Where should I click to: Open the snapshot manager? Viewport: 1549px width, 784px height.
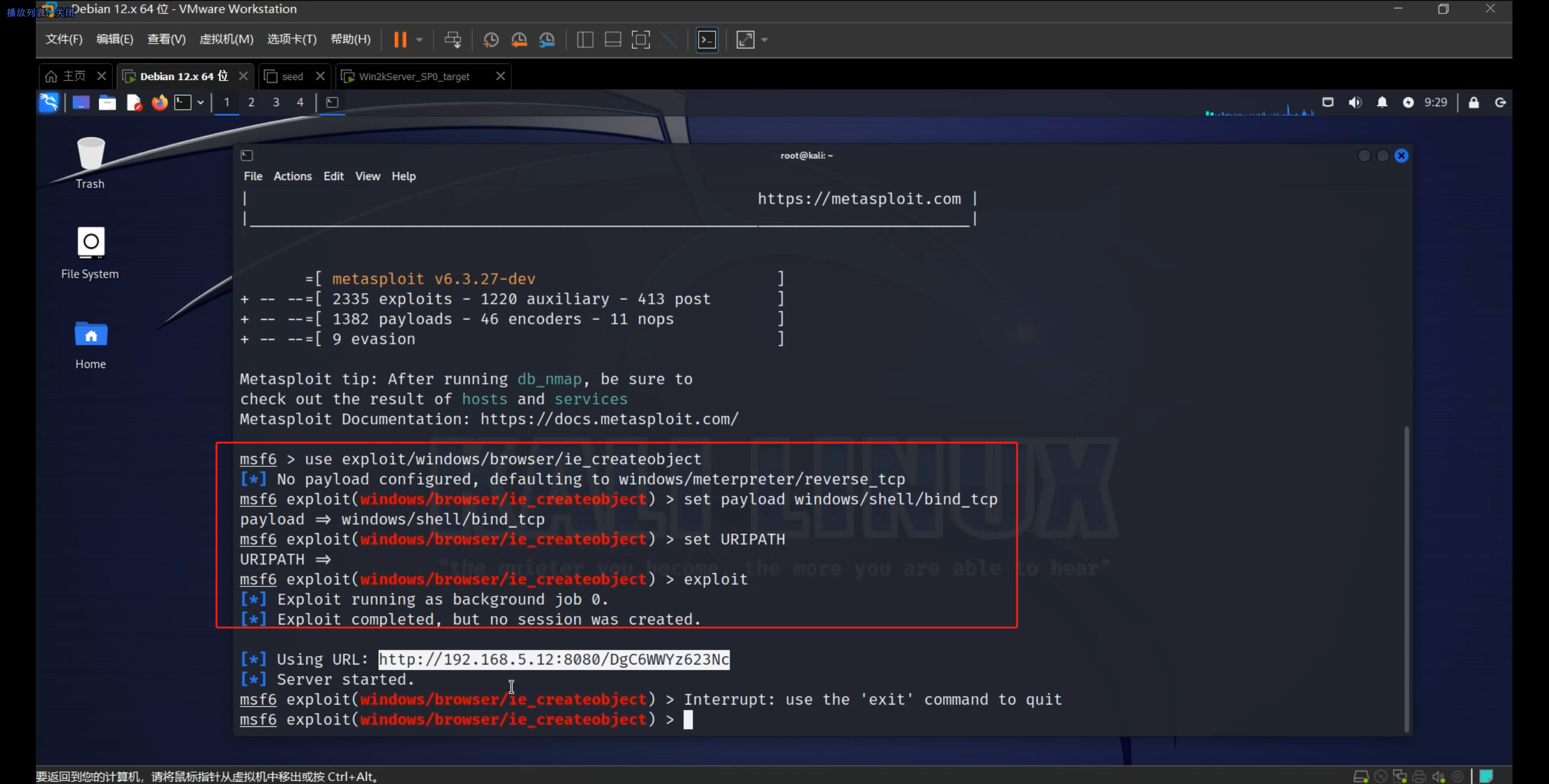547,40
